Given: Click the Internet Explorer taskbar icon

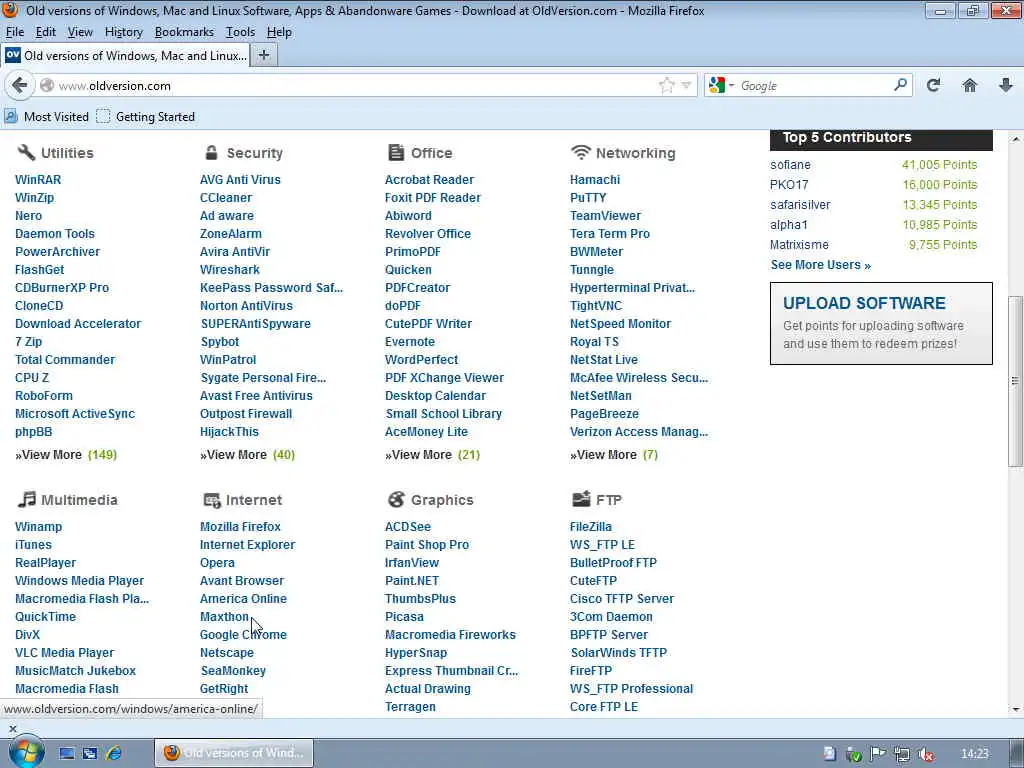Looking at the screenshot, I should pyautogui.click(x=113, y=753).
